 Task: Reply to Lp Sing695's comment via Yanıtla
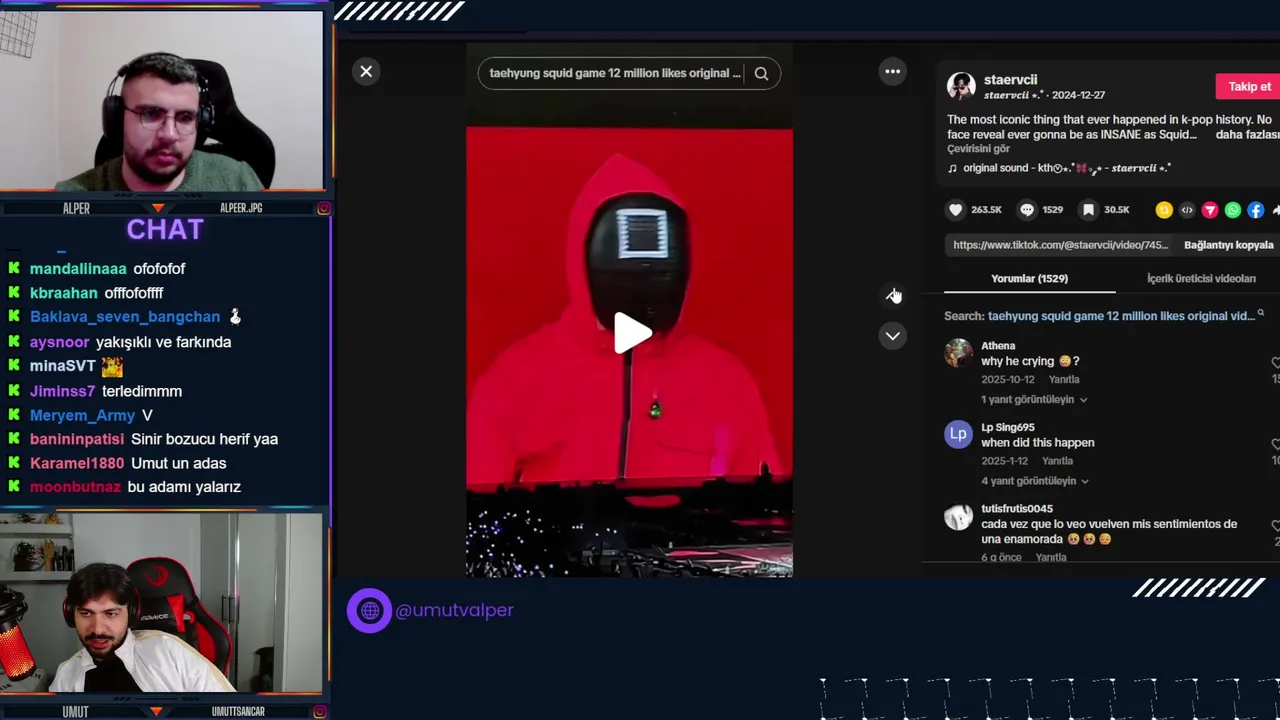tap(1057, 461)
